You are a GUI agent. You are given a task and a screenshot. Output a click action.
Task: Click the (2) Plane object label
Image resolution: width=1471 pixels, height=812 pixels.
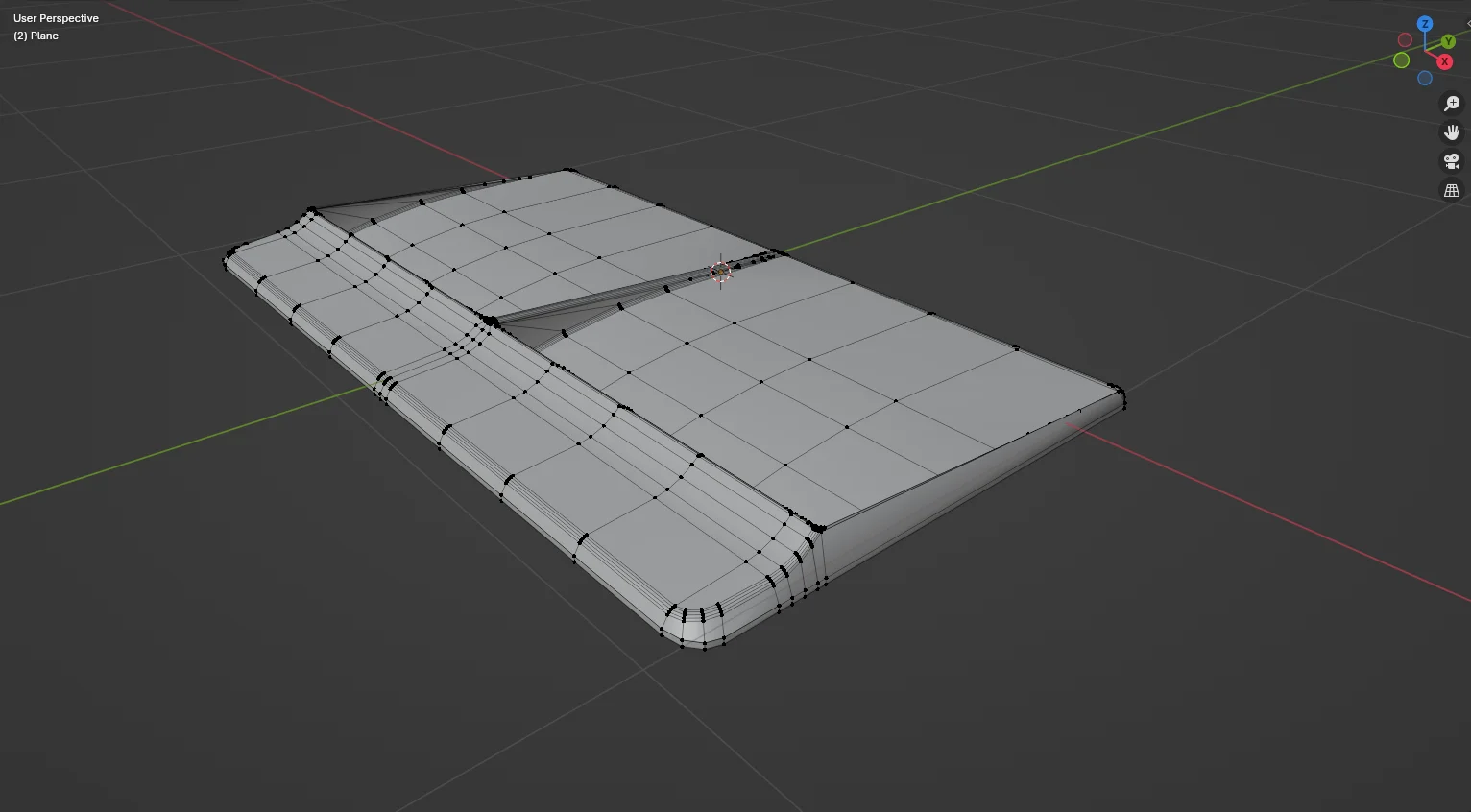[x=35, y=36]
